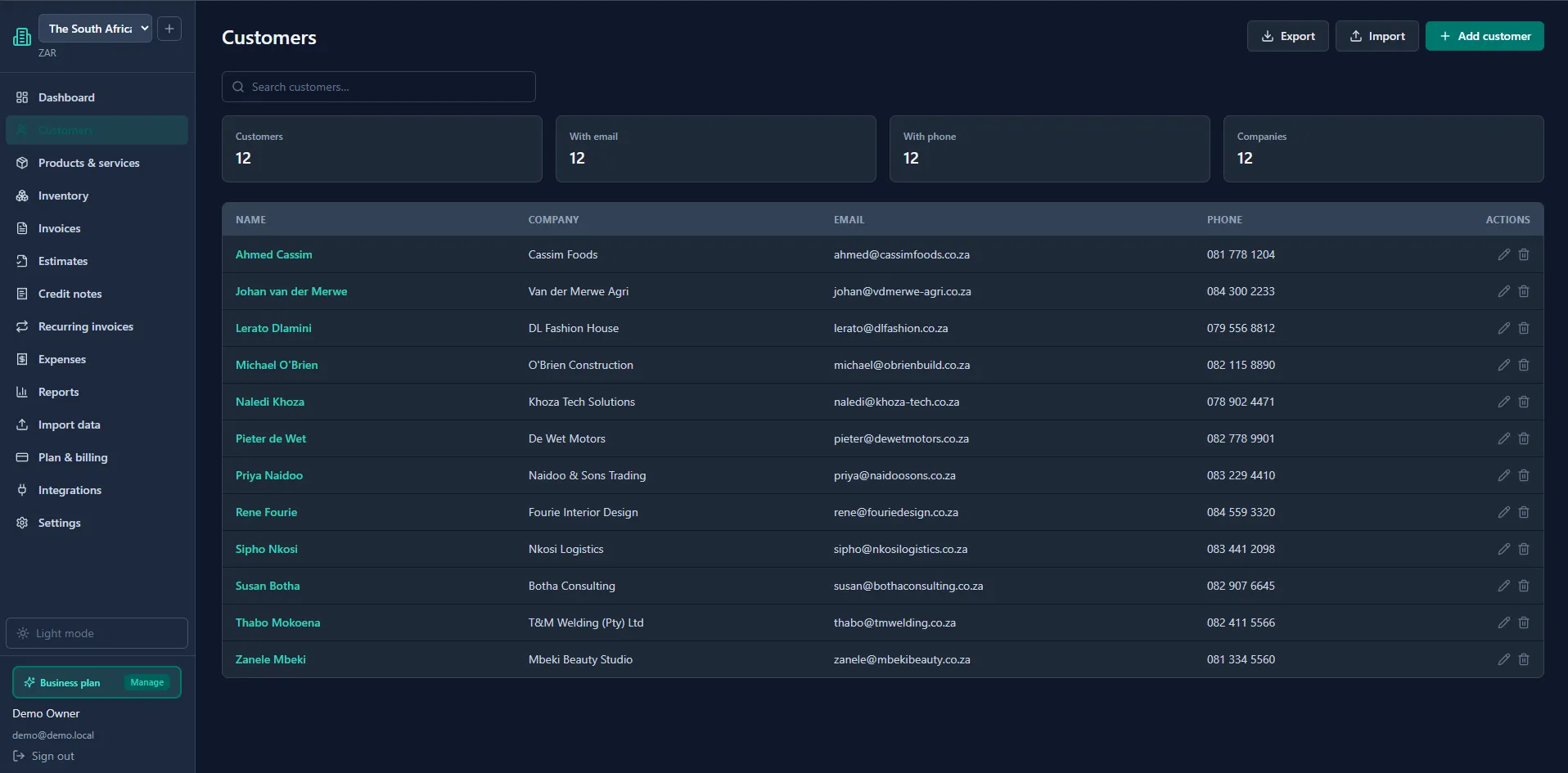Open the company selector dropdown
The height and width of the screenshot is (773, 1568).
click(x=95, y=29)
